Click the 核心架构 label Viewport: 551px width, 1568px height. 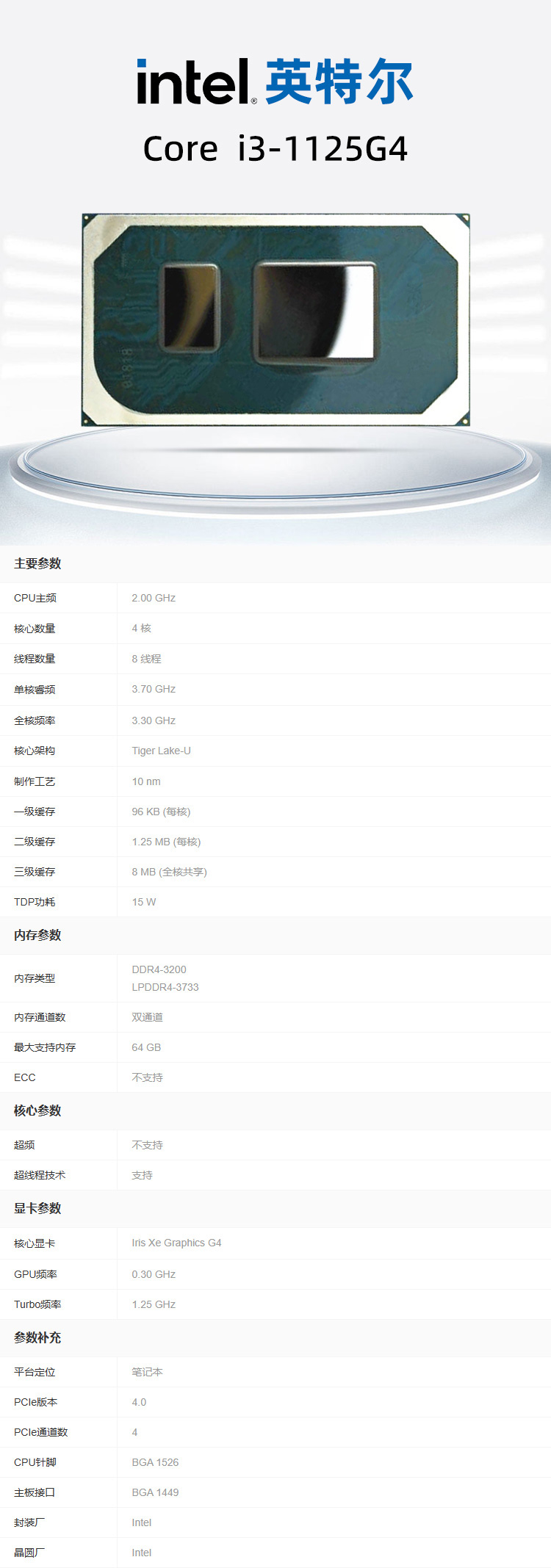[x=35, y=751]
